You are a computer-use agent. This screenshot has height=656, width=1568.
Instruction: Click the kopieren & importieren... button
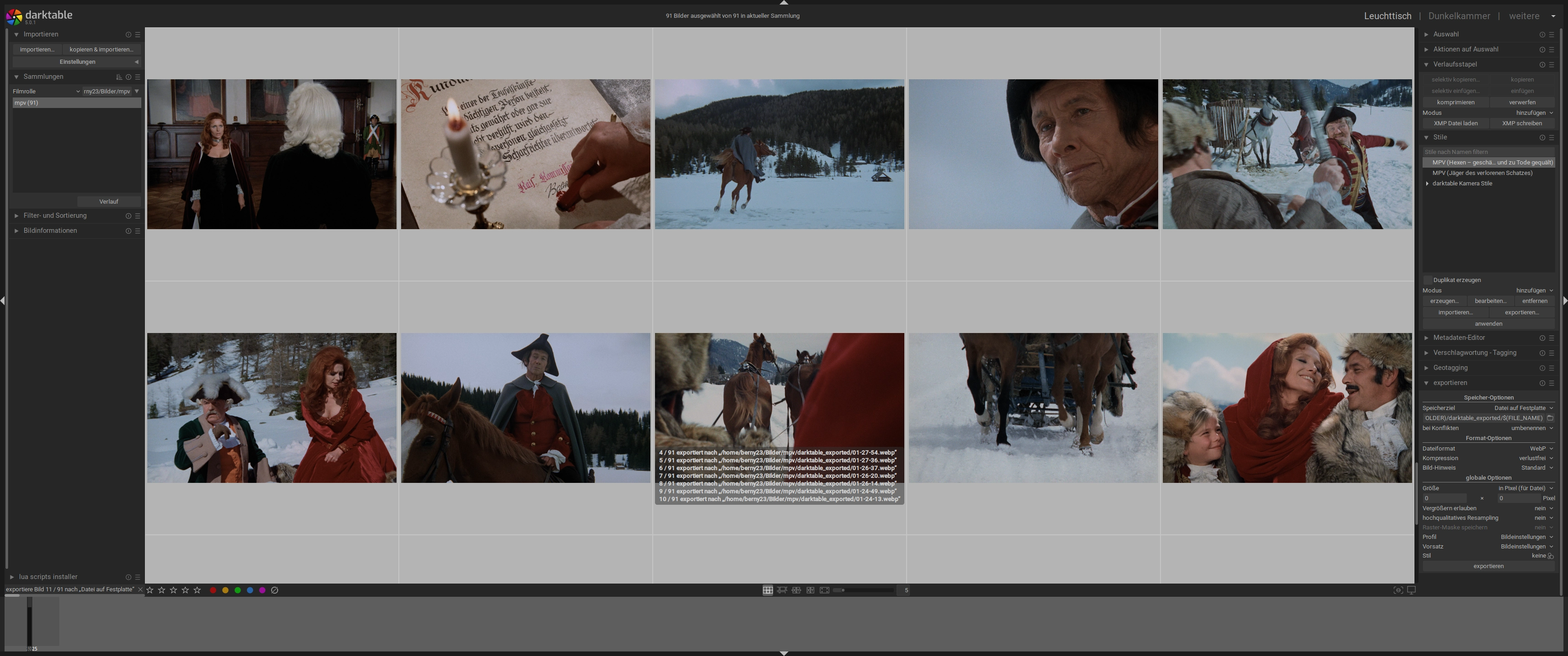(101, 50)
